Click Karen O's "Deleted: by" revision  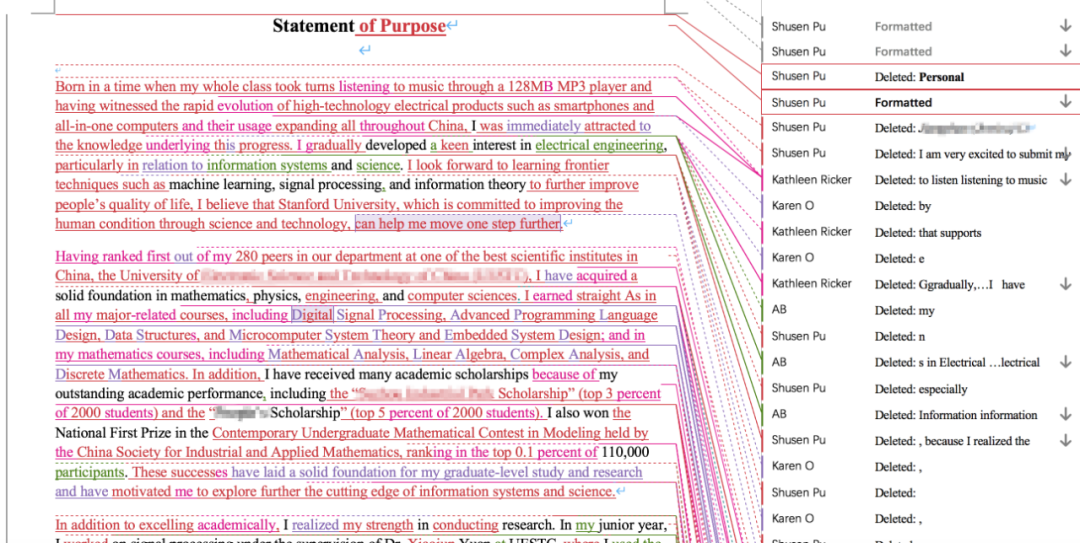[902, 206]
